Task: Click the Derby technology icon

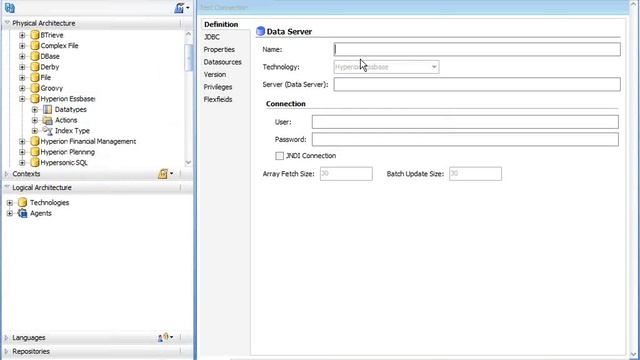Action: (x=35, y=67)
